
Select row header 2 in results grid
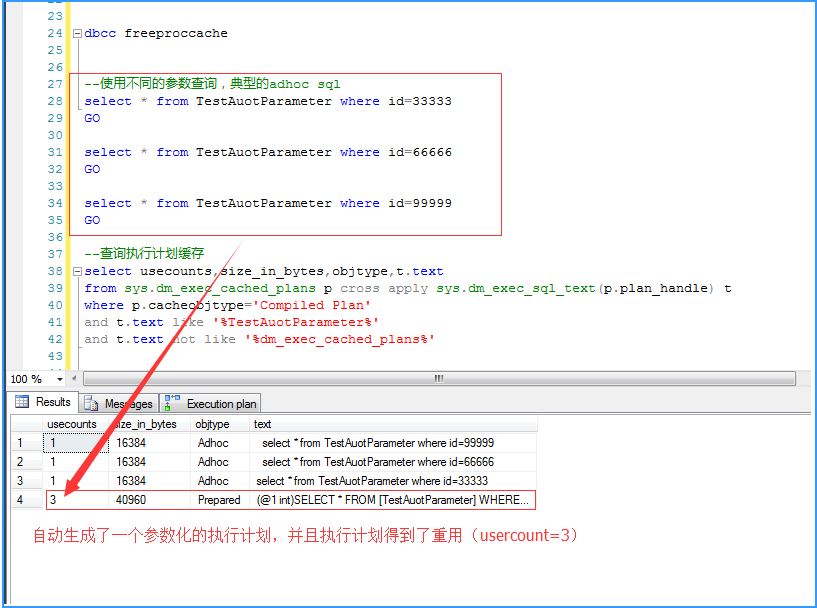tap(27, 462)
